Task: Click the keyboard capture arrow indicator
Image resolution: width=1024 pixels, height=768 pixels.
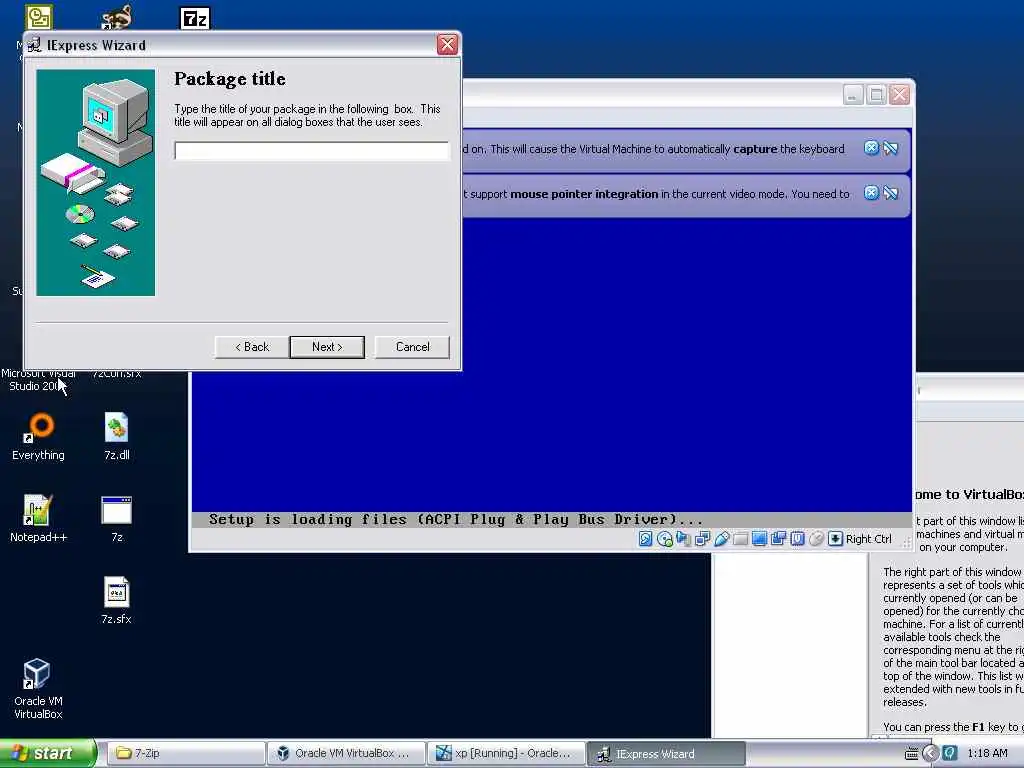Action: tap(835, 539)
